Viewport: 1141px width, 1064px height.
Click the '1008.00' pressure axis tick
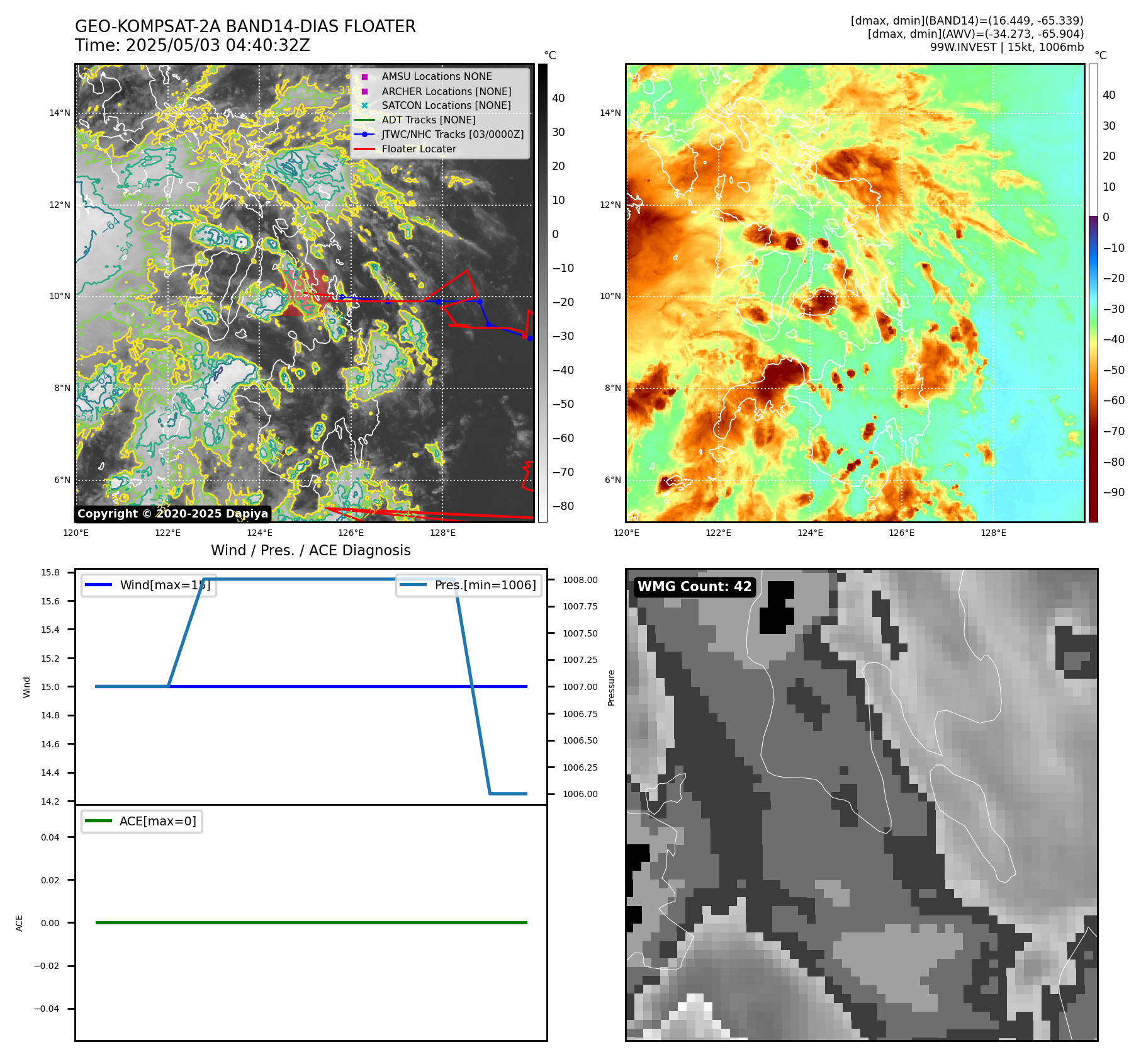tap(580, 580)
